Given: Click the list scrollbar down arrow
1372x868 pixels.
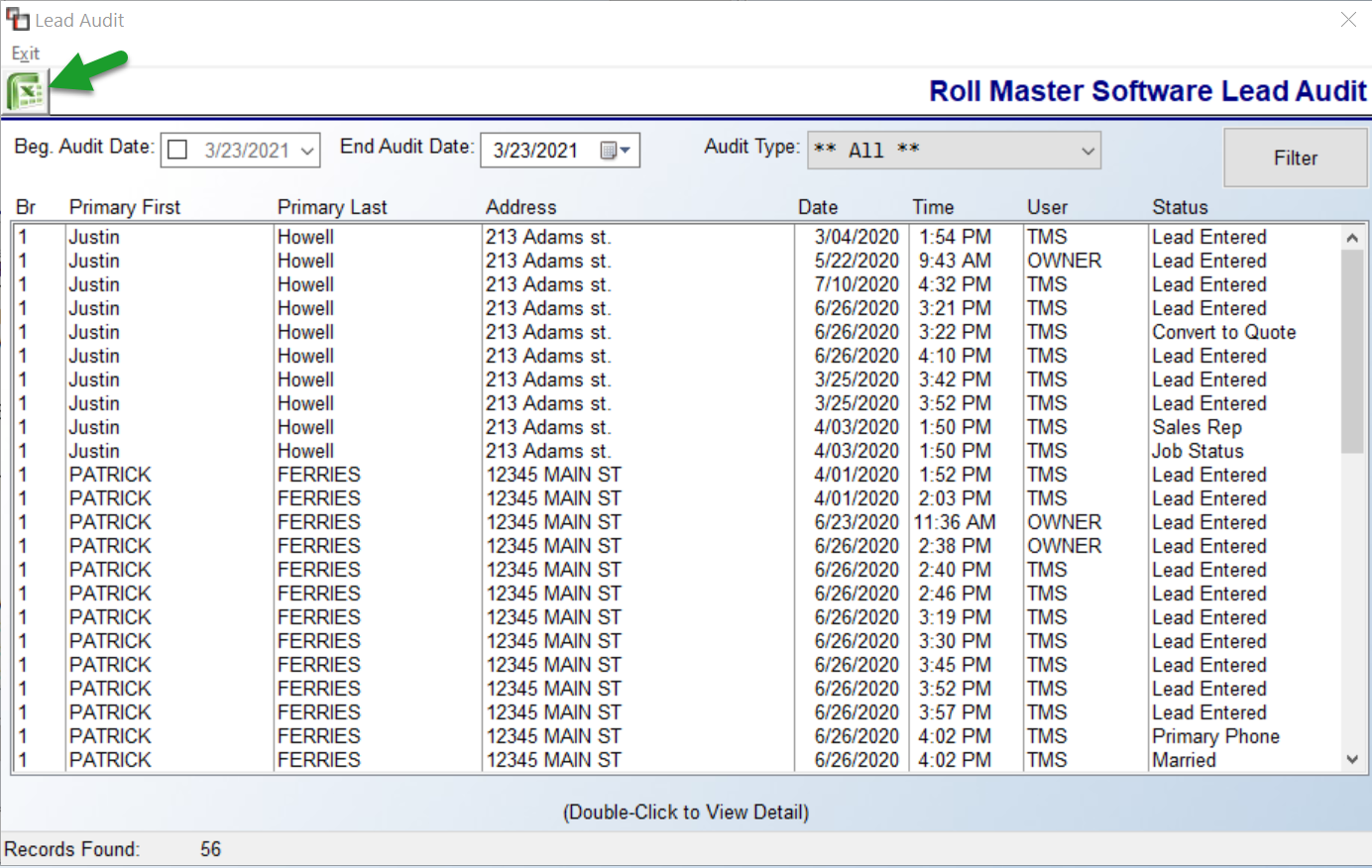Looking at the screenshot, I should point(1352,760).
